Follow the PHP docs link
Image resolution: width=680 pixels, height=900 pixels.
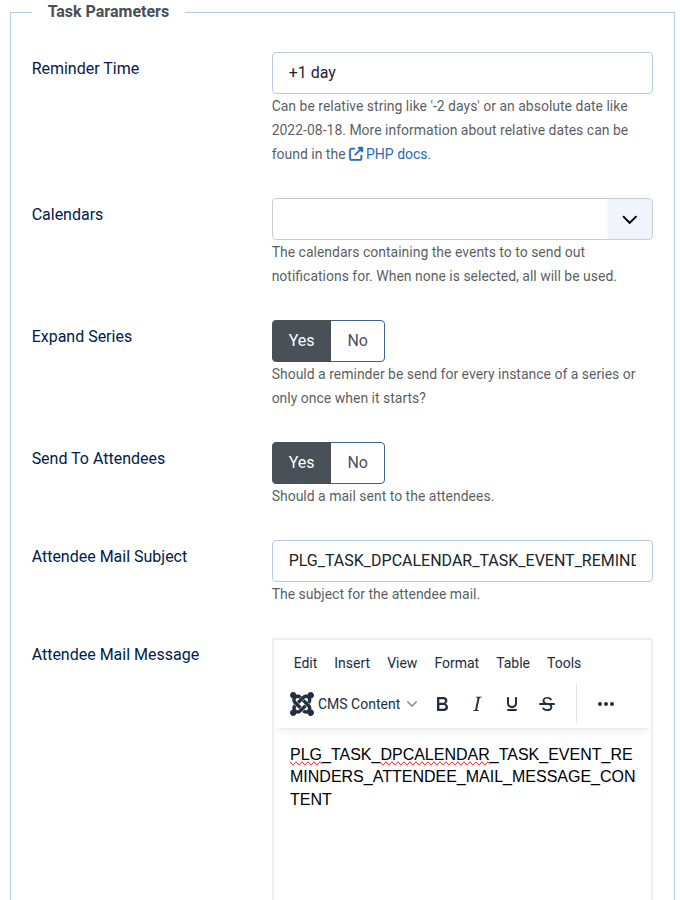[396, 155]
